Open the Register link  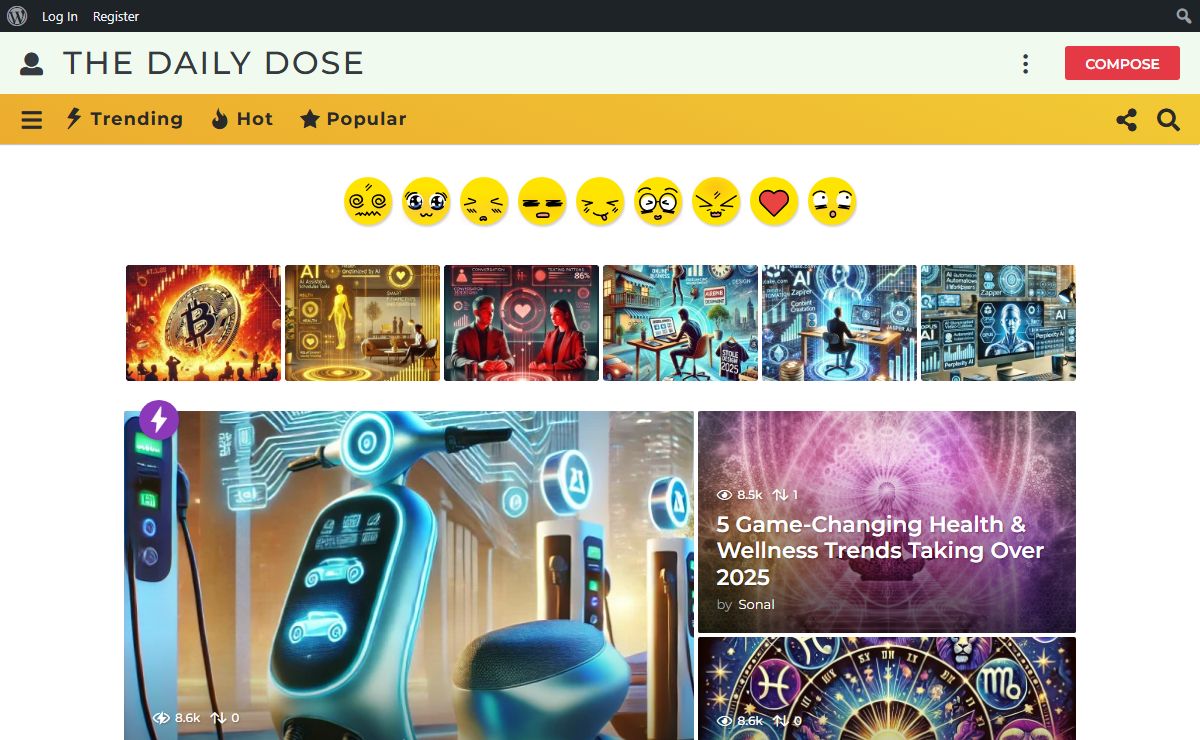tap(116, 16)
